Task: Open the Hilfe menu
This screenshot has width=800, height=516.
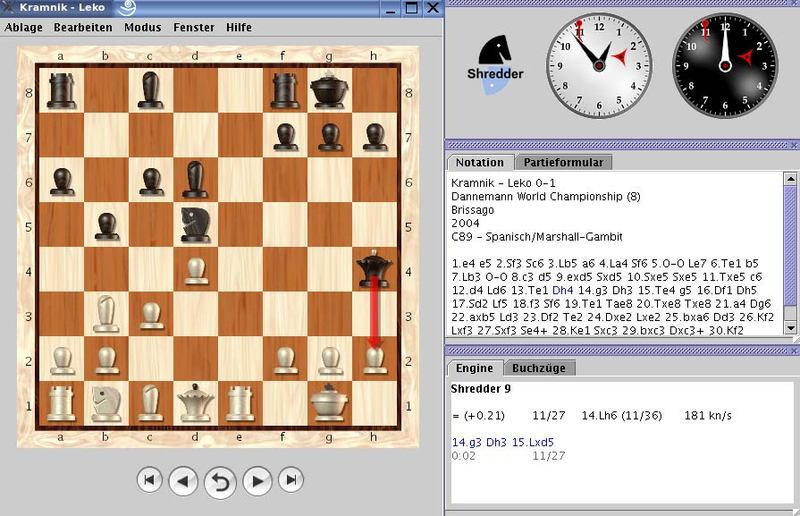Action: (239, 27)
